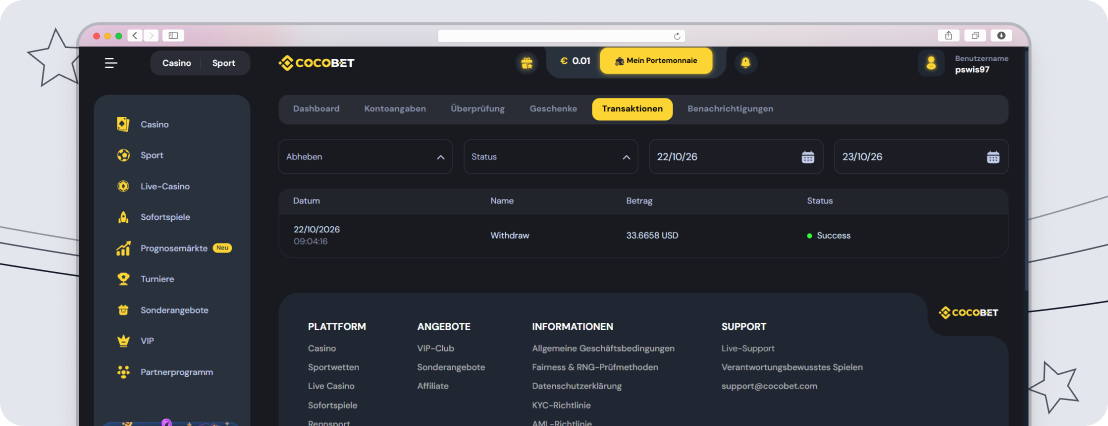This screenshot has height=426, width=1108.
Task: Click the Success status cell
Action: click(829, 236)
